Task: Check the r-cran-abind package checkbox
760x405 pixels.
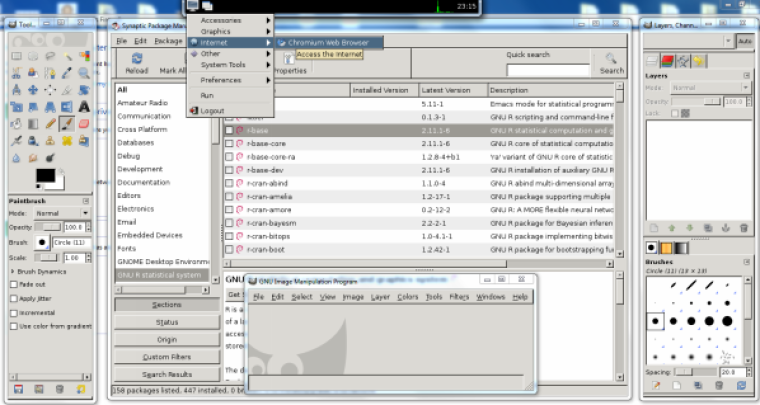Action: [x=229, y=184]
